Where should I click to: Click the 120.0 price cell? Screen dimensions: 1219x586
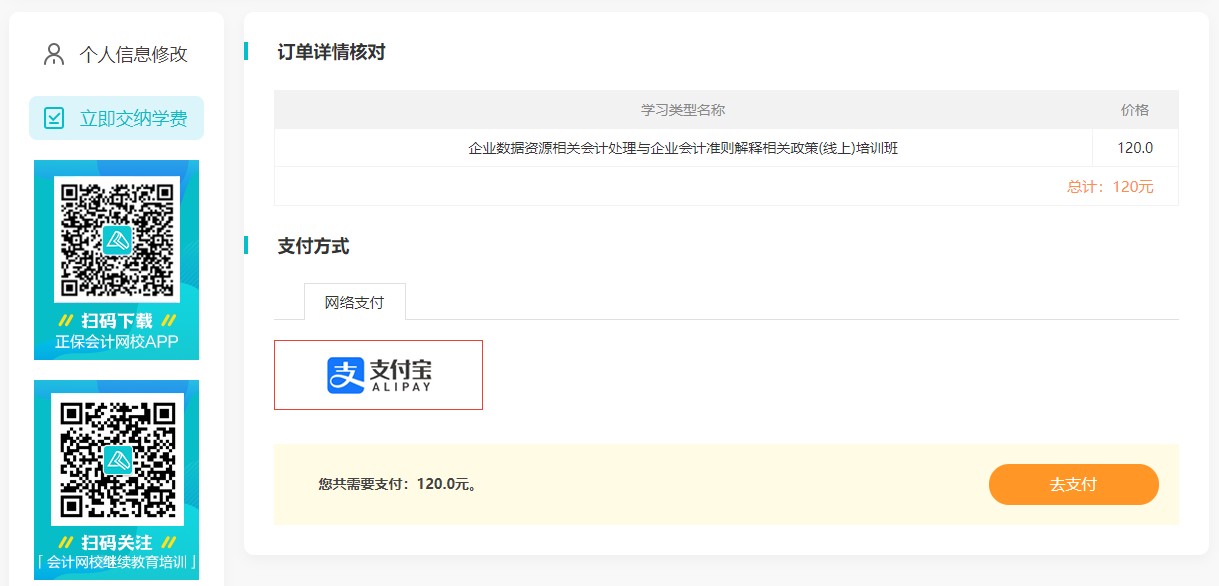pyautogui.click(x=1135, y=148)
